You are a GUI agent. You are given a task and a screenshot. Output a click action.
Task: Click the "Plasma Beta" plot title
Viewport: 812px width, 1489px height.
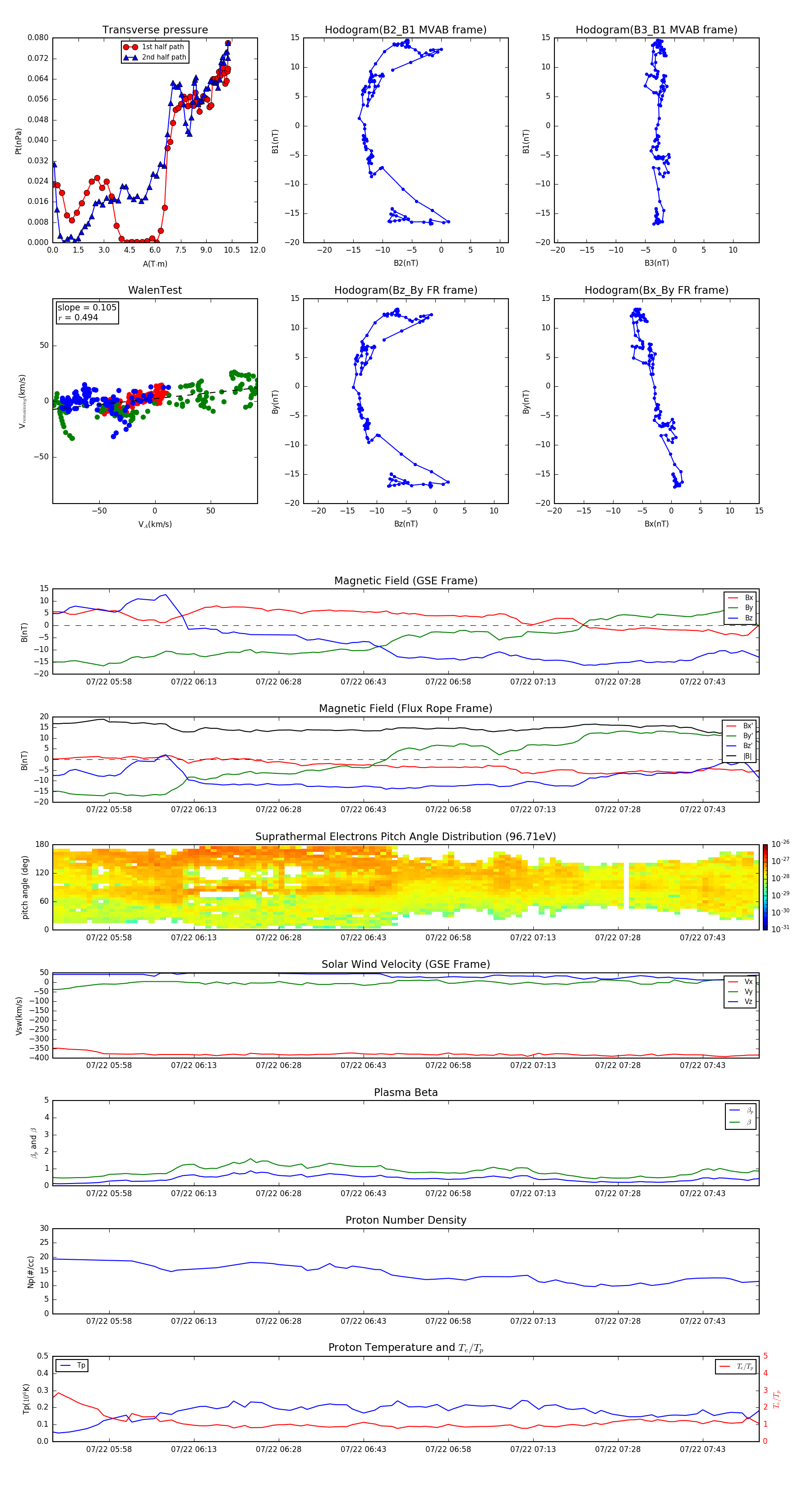point(406,1092)
